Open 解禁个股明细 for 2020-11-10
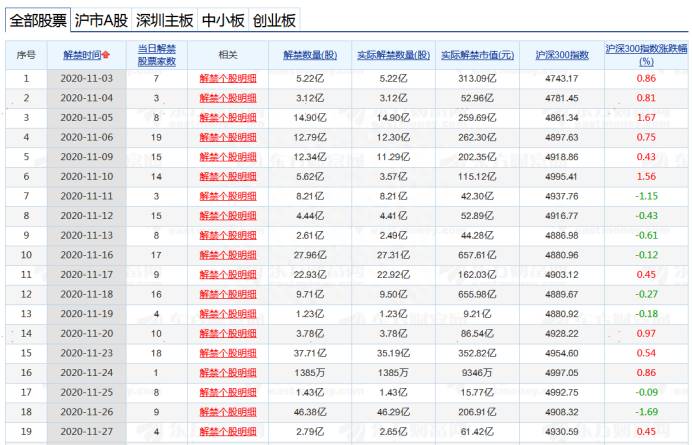 [x=228, y=177]
